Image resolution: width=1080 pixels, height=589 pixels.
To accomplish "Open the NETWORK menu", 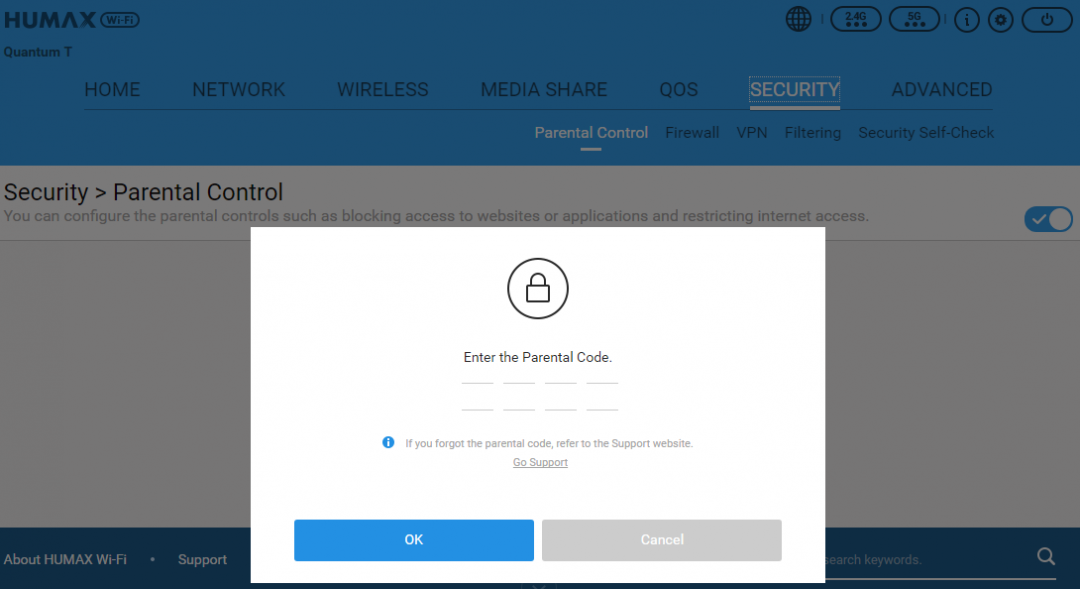I will [238, 90].
